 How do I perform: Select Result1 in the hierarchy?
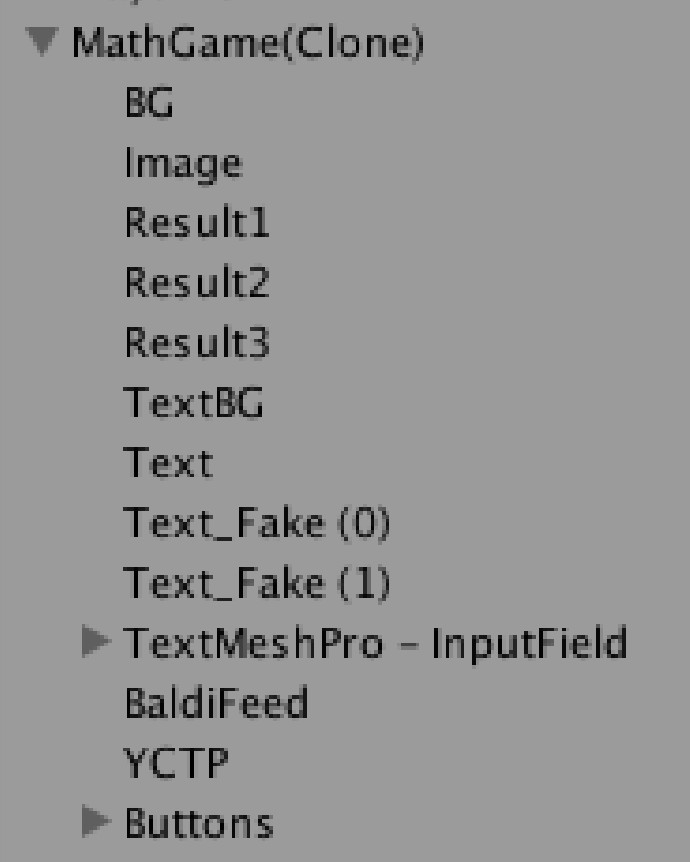197,224
